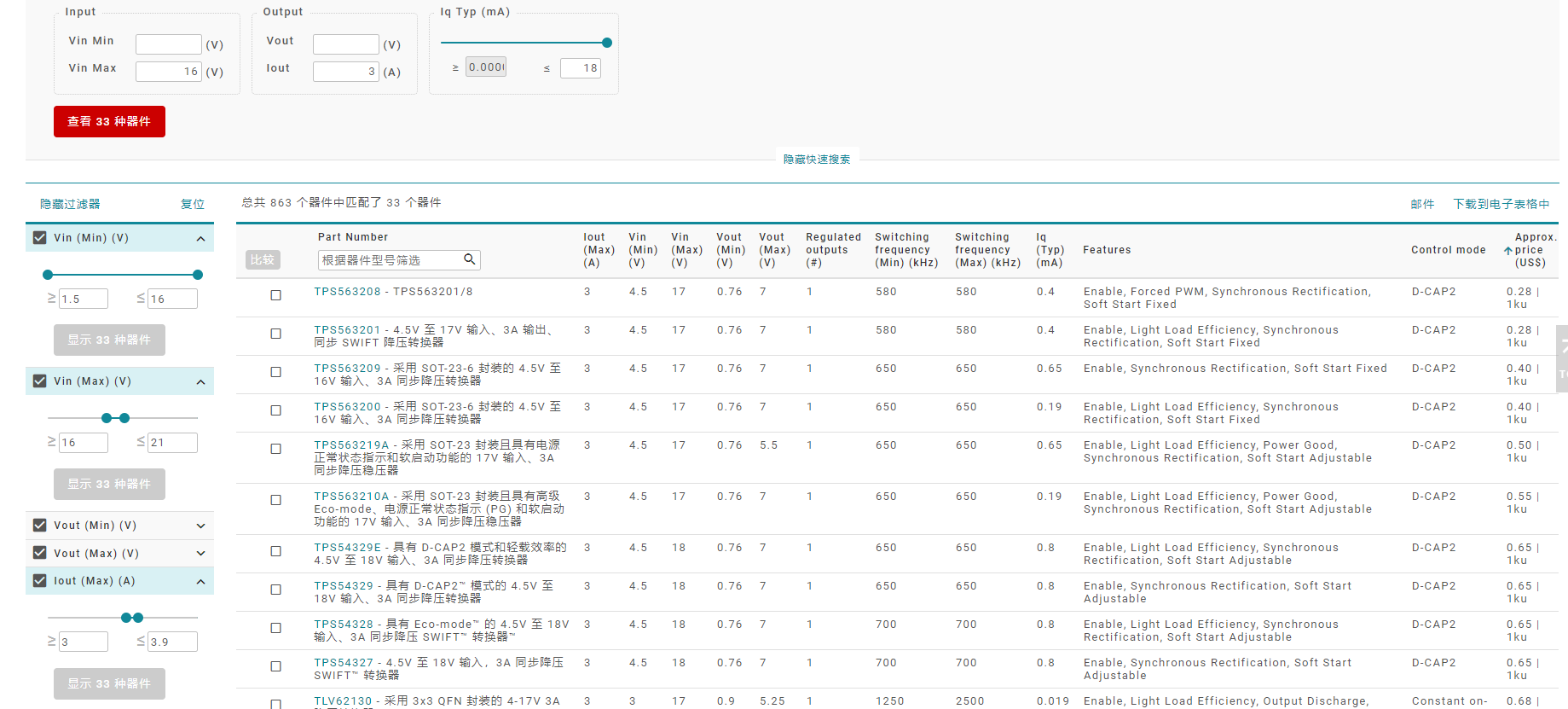Click the red 查看 33 种器件 button
The image size is (1568, 709).
[109, 121]
